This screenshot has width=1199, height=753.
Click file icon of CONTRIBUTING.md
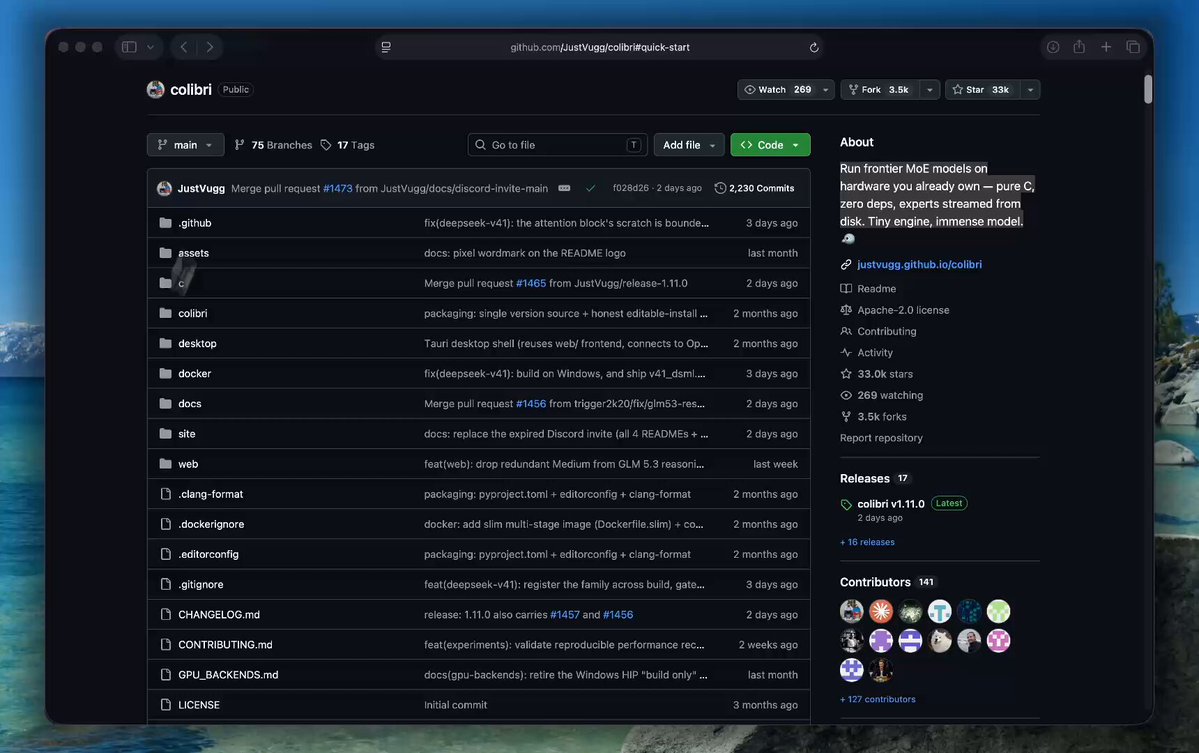165,644
